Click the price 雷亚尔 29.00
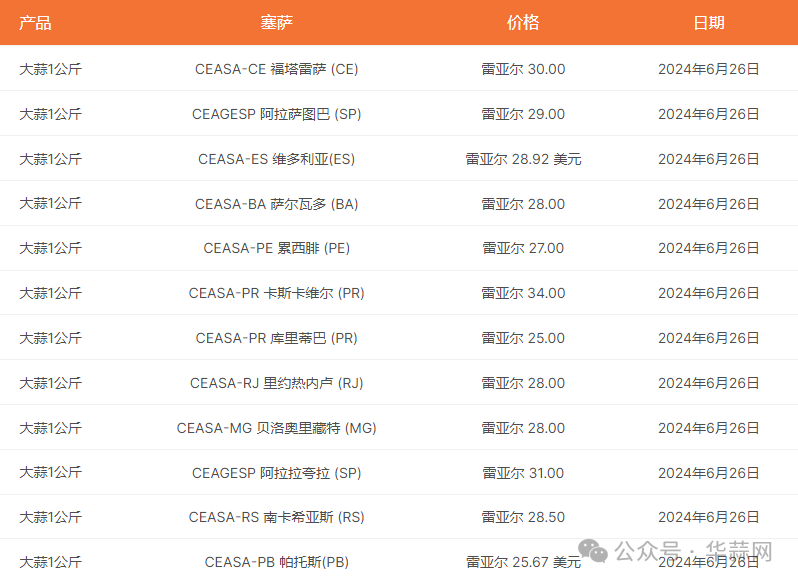Screen dimensions: 798x583 523,114
